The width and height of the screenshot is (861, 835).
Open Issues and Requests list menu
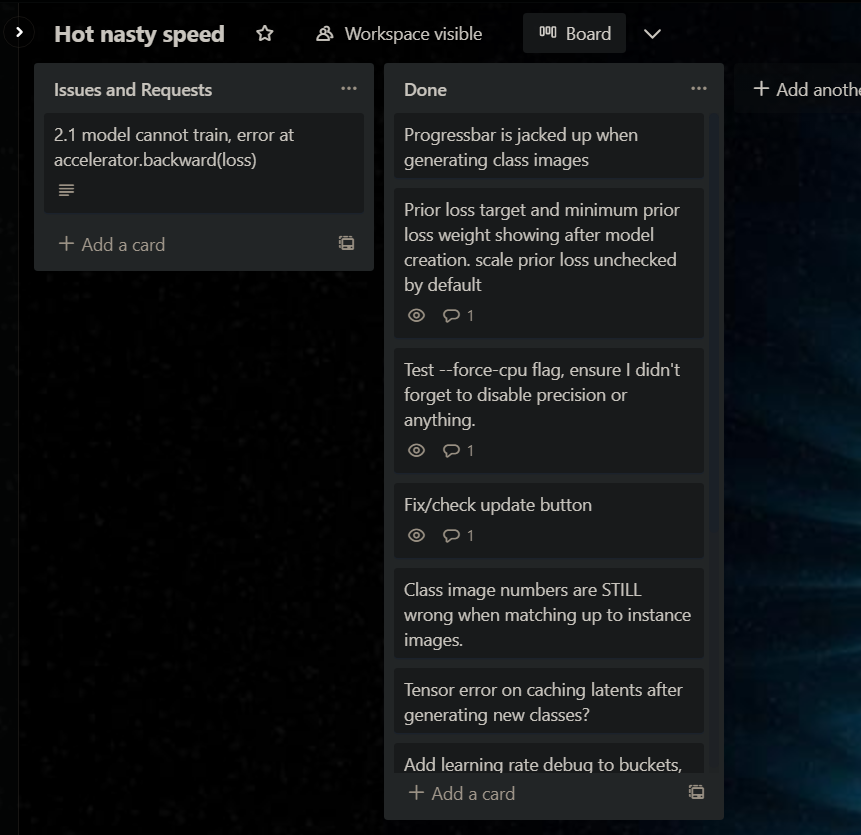click(x=348, y=89)
